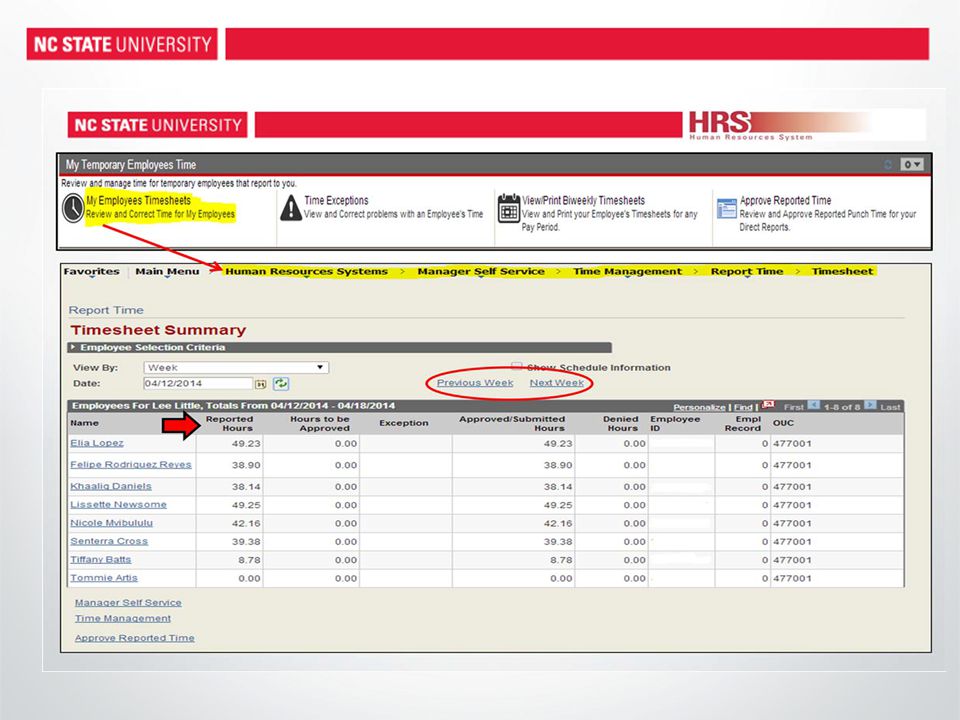The height and width of the screenshot is (720, 960).
Task: Sort by Approved/Submitted Hours column header
Action: (512, 424)
